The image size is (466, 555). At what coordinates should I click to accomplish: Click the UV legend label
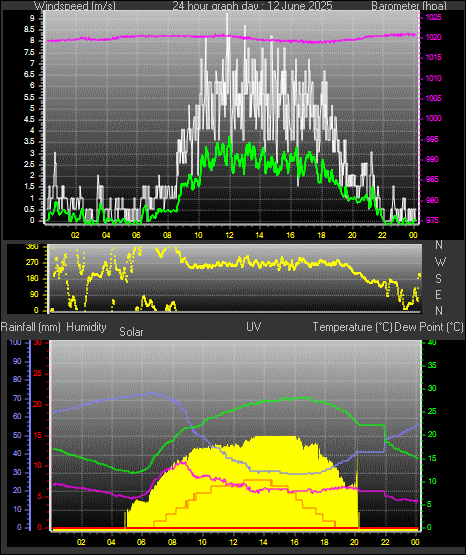[x=254, y=327]
